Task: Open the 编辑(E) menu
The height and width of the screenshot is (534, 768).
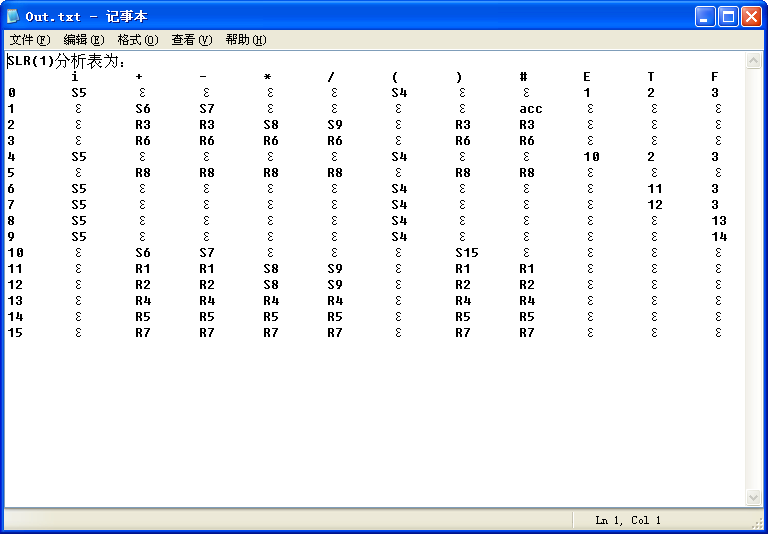Action: tap(84, 40)
